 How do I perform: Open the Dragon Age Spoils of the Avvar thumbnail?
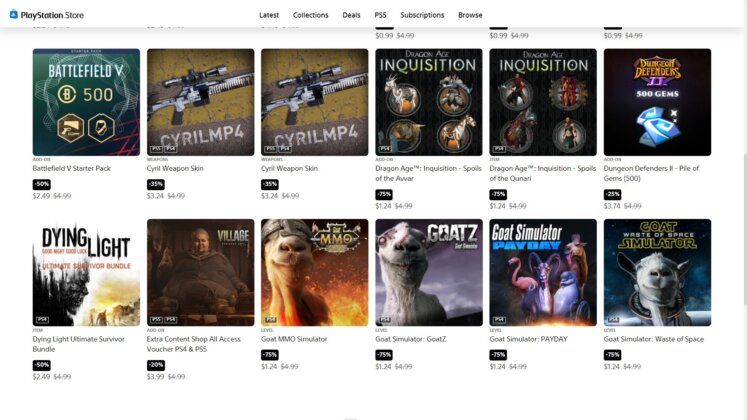pyautogui.click(x=429, y=102)
